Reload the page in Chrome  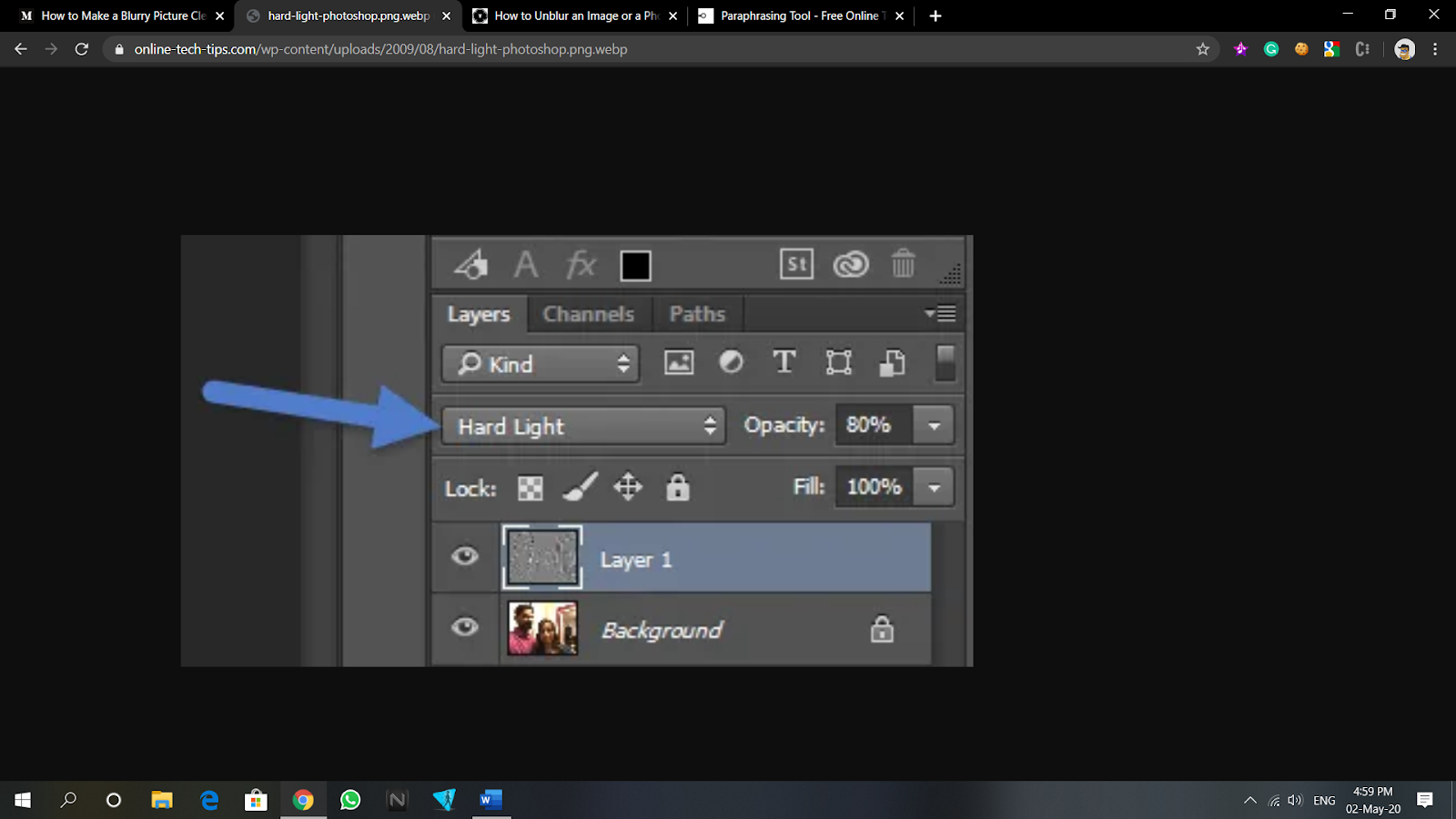[x=82, y=49]
